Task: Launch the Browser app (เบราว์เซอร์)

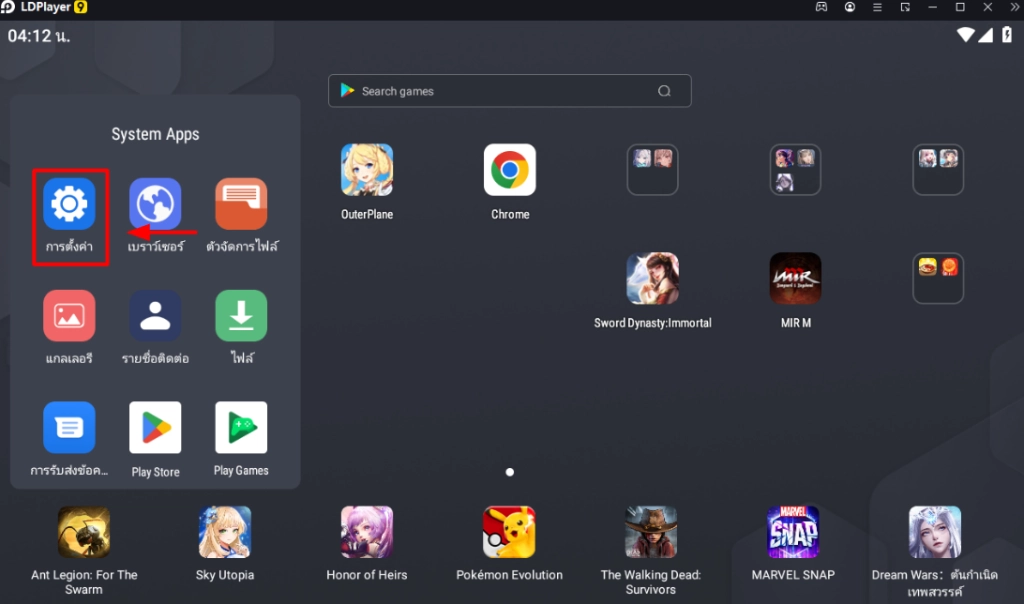Action: tap(155, 204)
